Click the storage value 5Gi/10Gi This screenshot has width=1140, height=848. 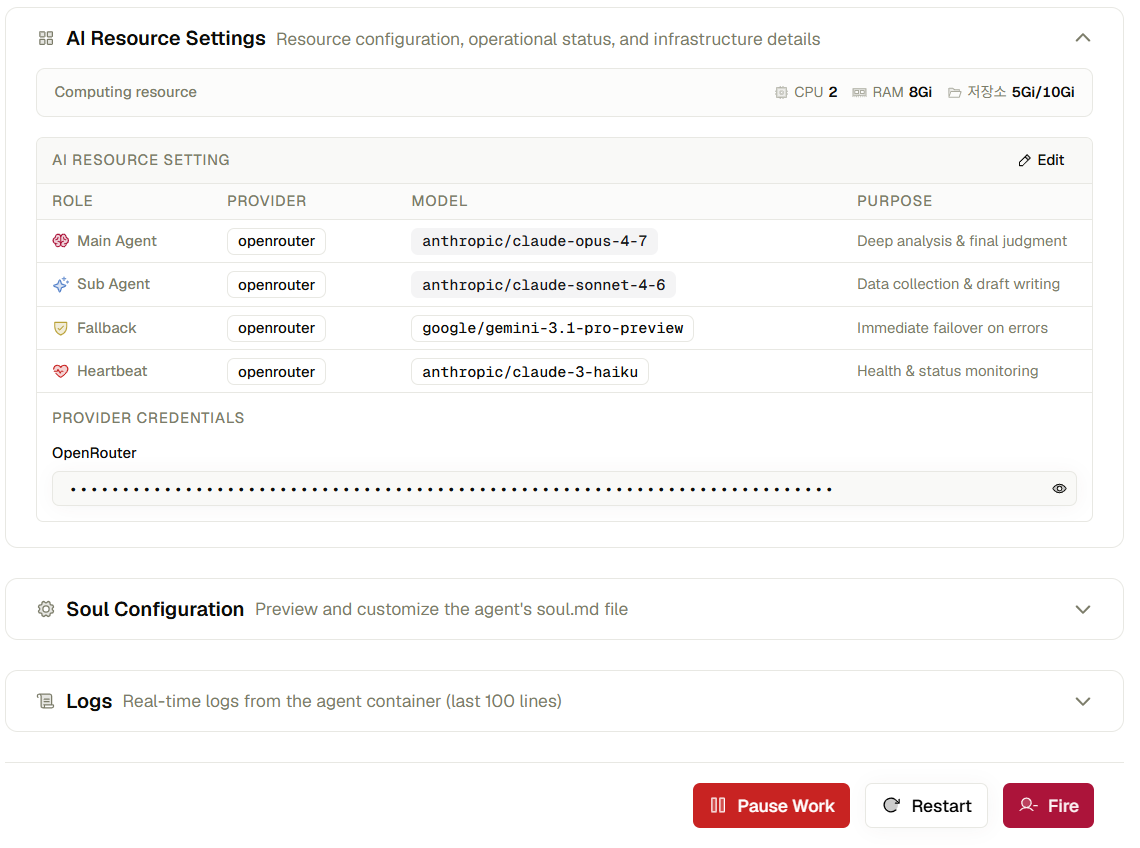tap(1043, 92)
